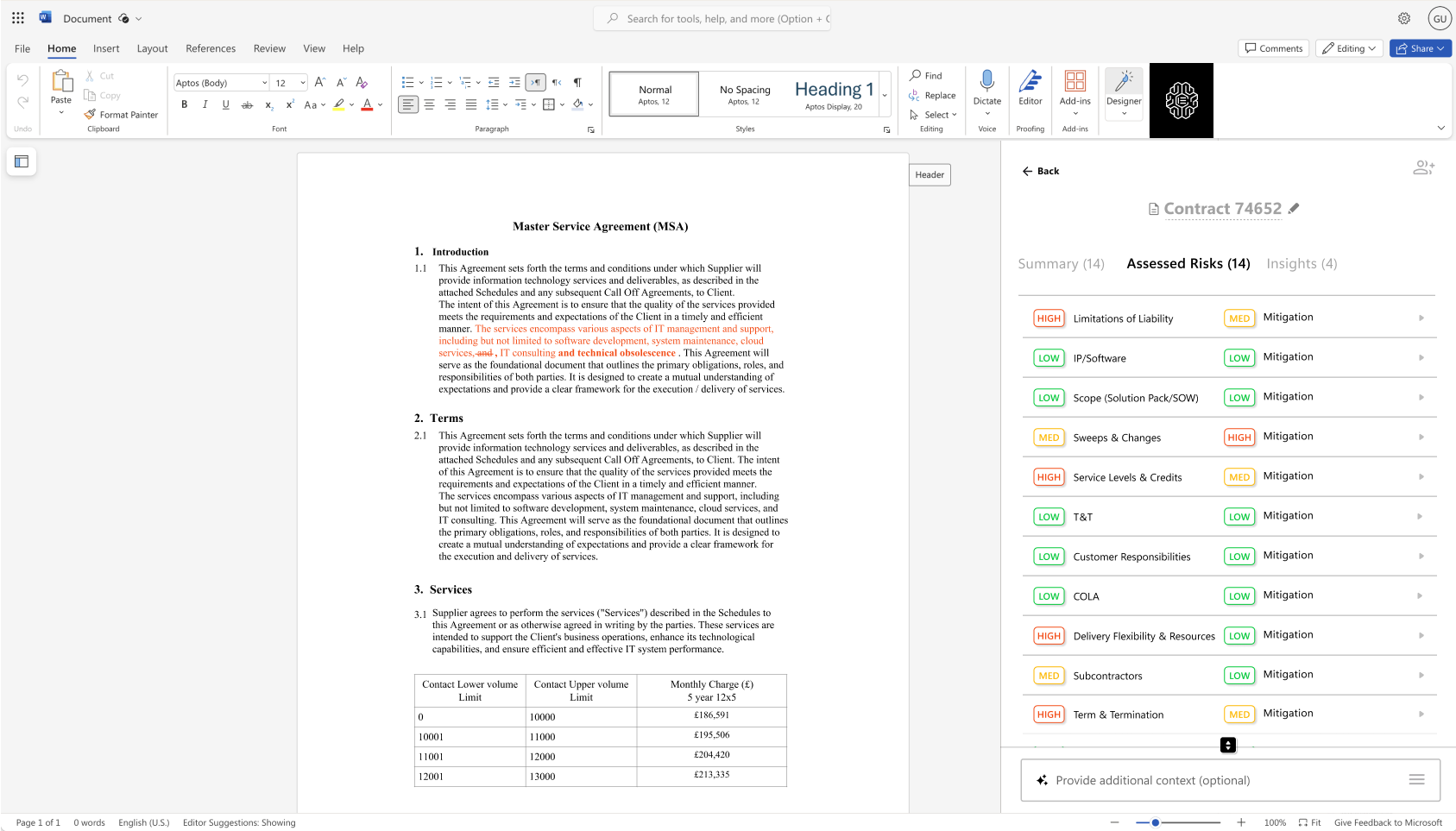Expand the Styles gallery
1456x831 pixels.
pyautogui.click(x=884, y=94)
